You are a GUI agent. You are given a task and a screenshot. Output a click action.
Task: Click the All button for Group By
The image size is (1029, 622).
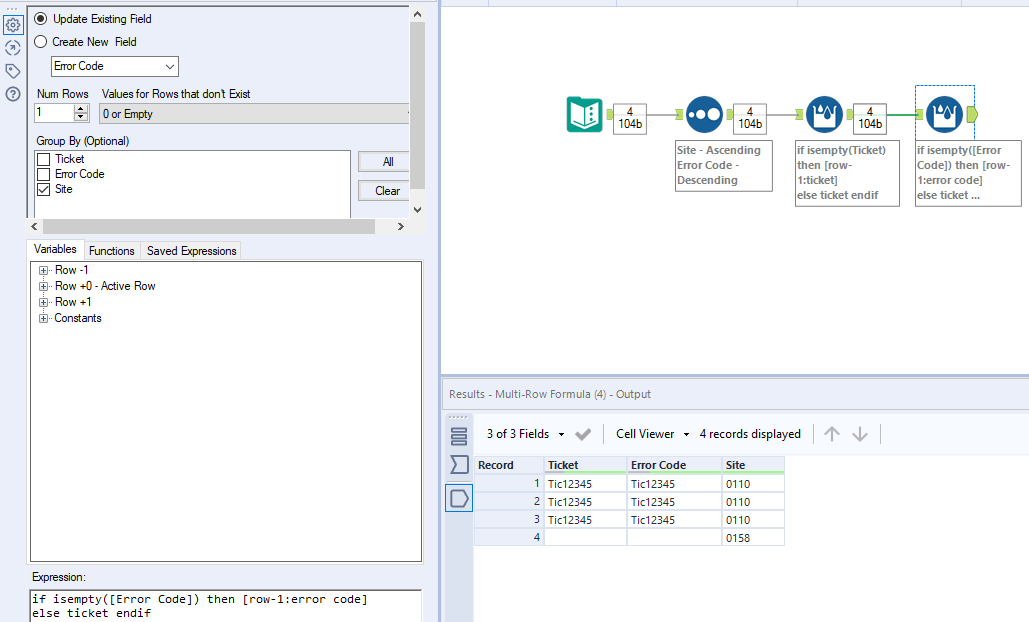click(x=387, y=161)
